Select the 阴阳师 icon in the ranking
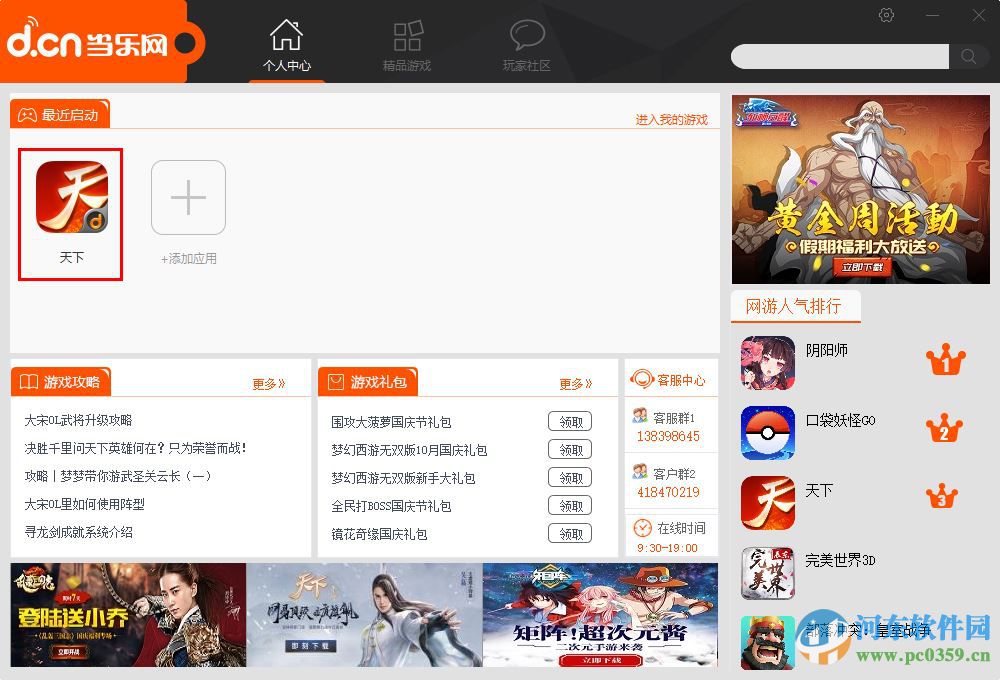This screenshot has width=1000, height=680. [x=768, y=362]
